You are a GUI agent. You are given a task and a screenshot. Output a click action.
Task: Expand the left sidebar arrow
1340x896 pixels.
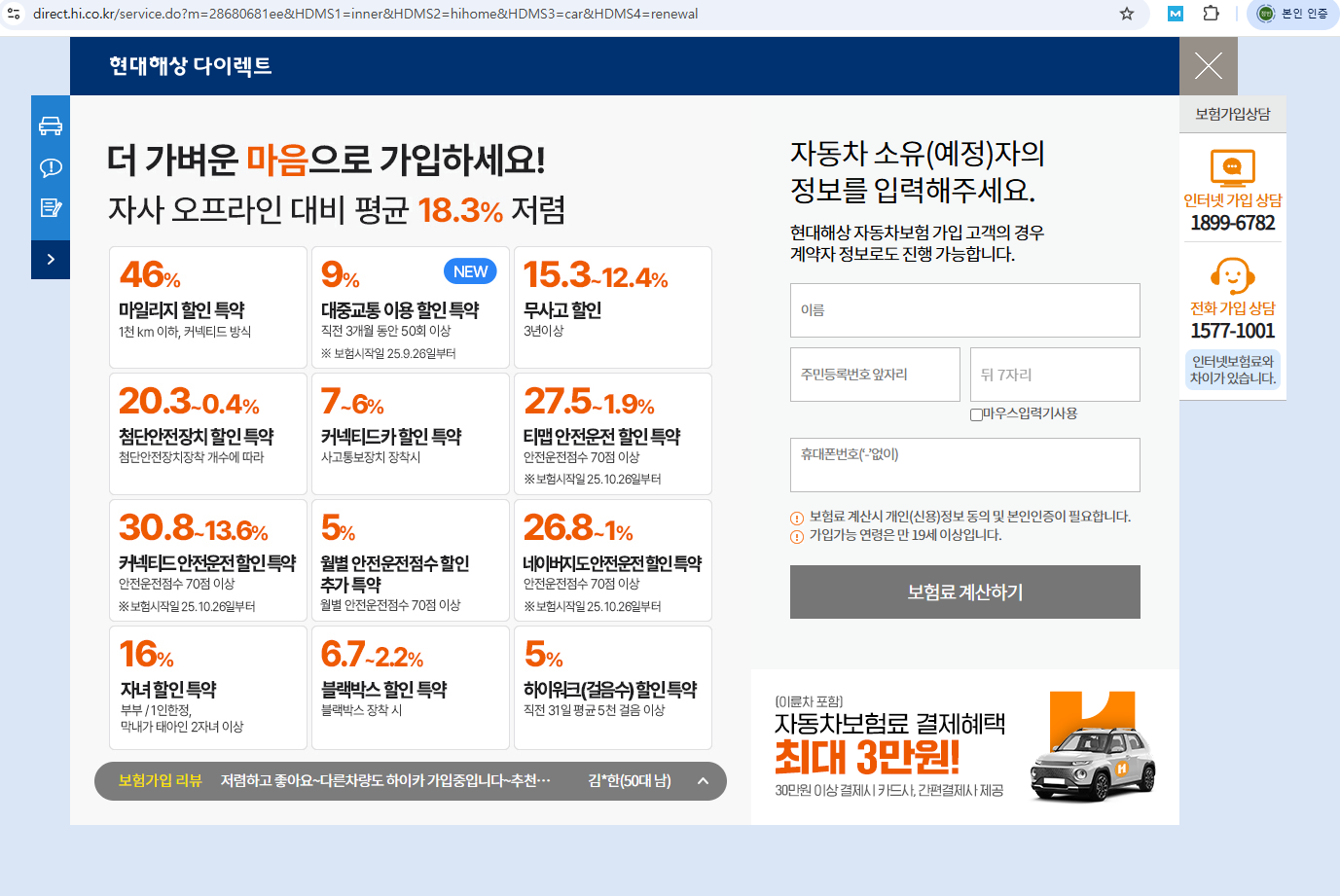[x=51, y=260]
